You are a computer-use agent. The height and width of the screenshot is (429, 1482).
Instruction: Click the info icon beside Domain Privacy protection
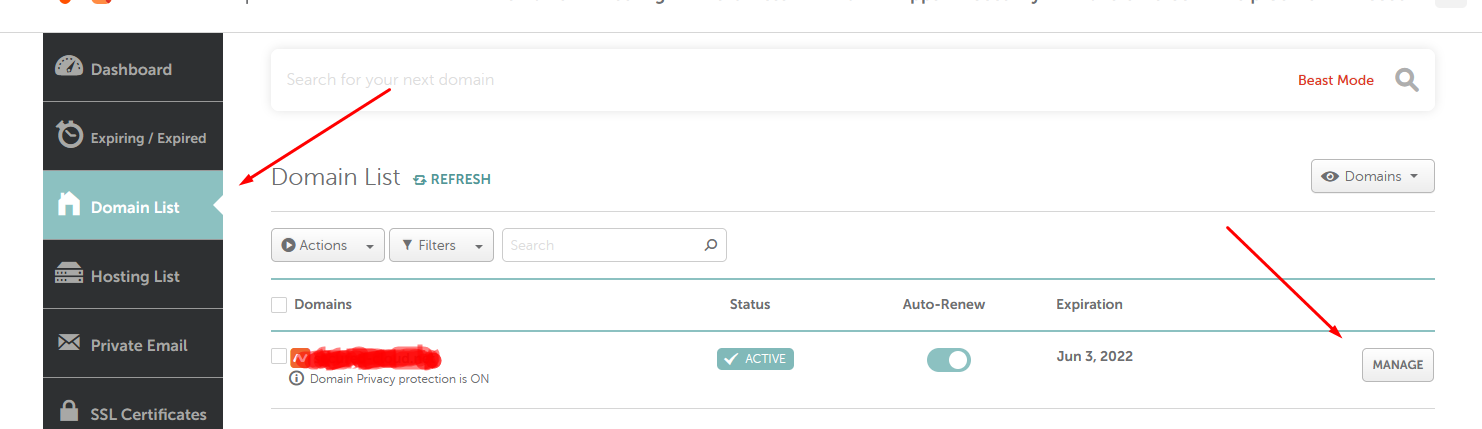pyautogui.click(x=296, y=379)
